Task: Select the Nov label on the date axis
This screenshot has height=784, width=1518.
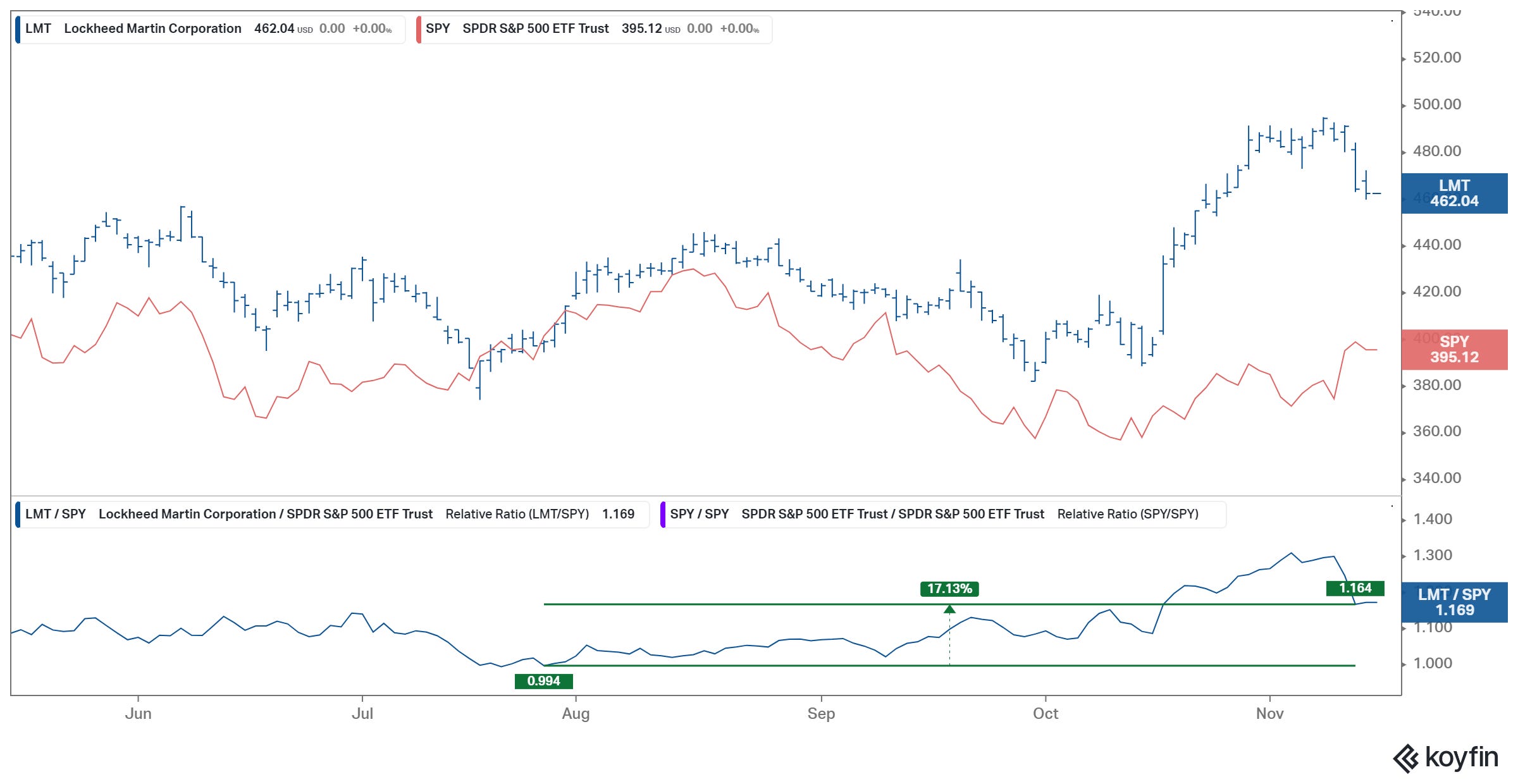Action: point(1269,713)
